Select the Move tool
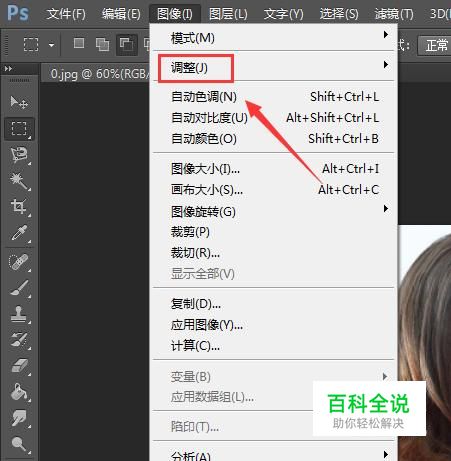Screen dimensions: 451x461 19,102
